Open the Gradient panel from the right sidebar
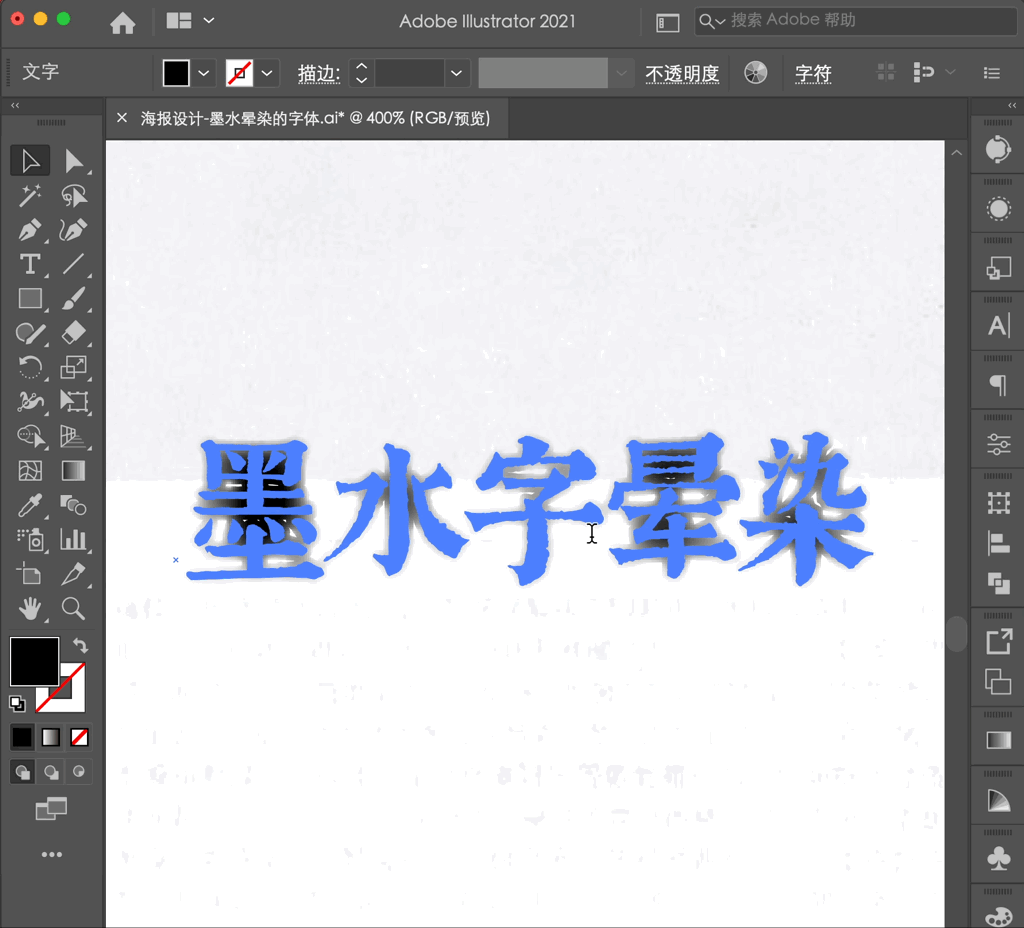The image size is (1024, 928). [x=997, y=740]
